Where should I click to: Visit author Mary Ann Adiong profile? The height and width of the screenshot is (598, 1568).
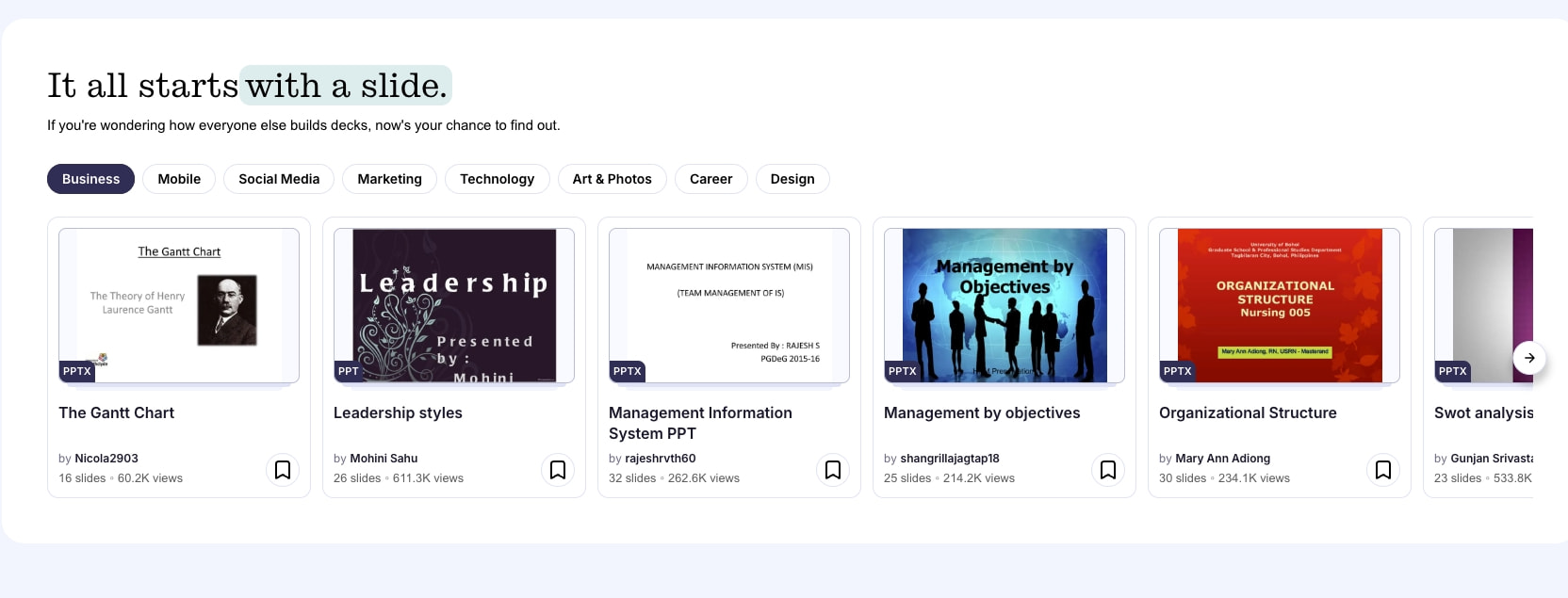click(x=1222, y=459)
